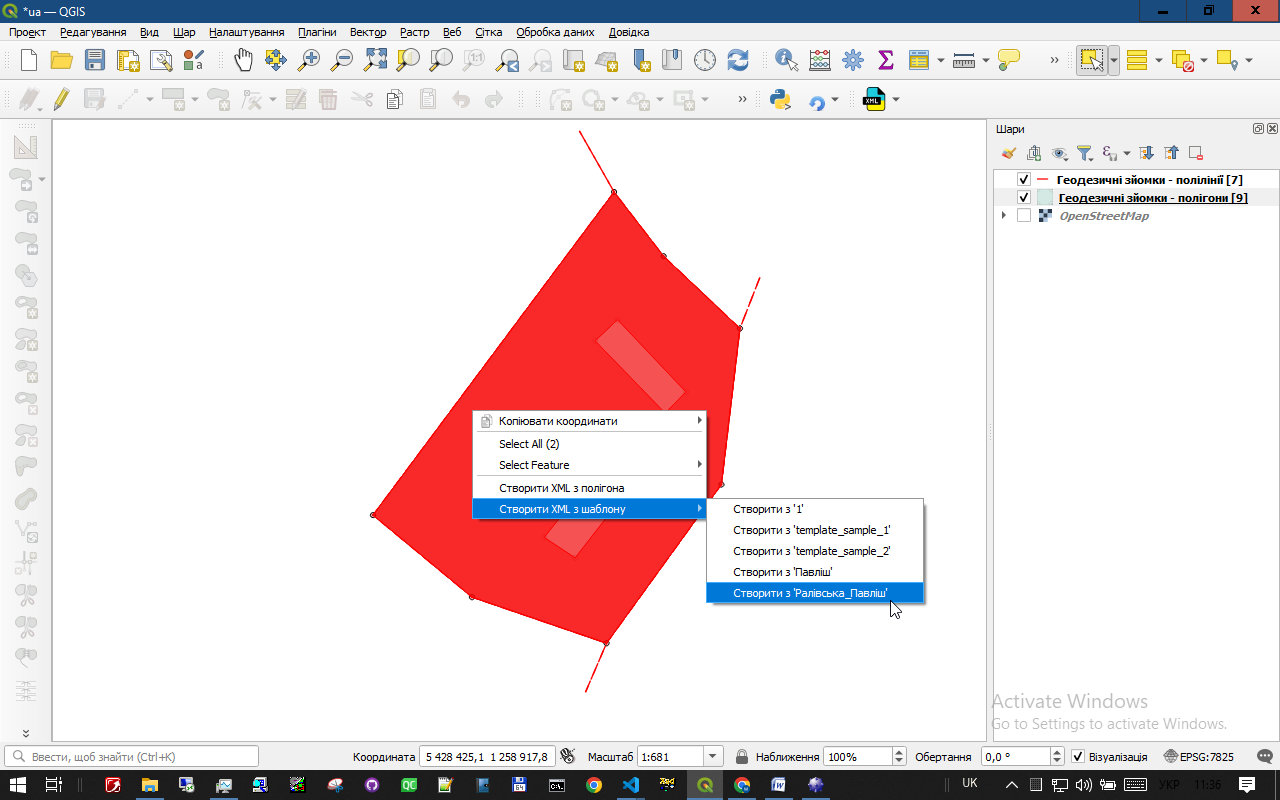The height and width of the screenshot is (800, 1280).
Task: Click the Refresh map icon
Action: pyautogui.click(x=738, y=60)
